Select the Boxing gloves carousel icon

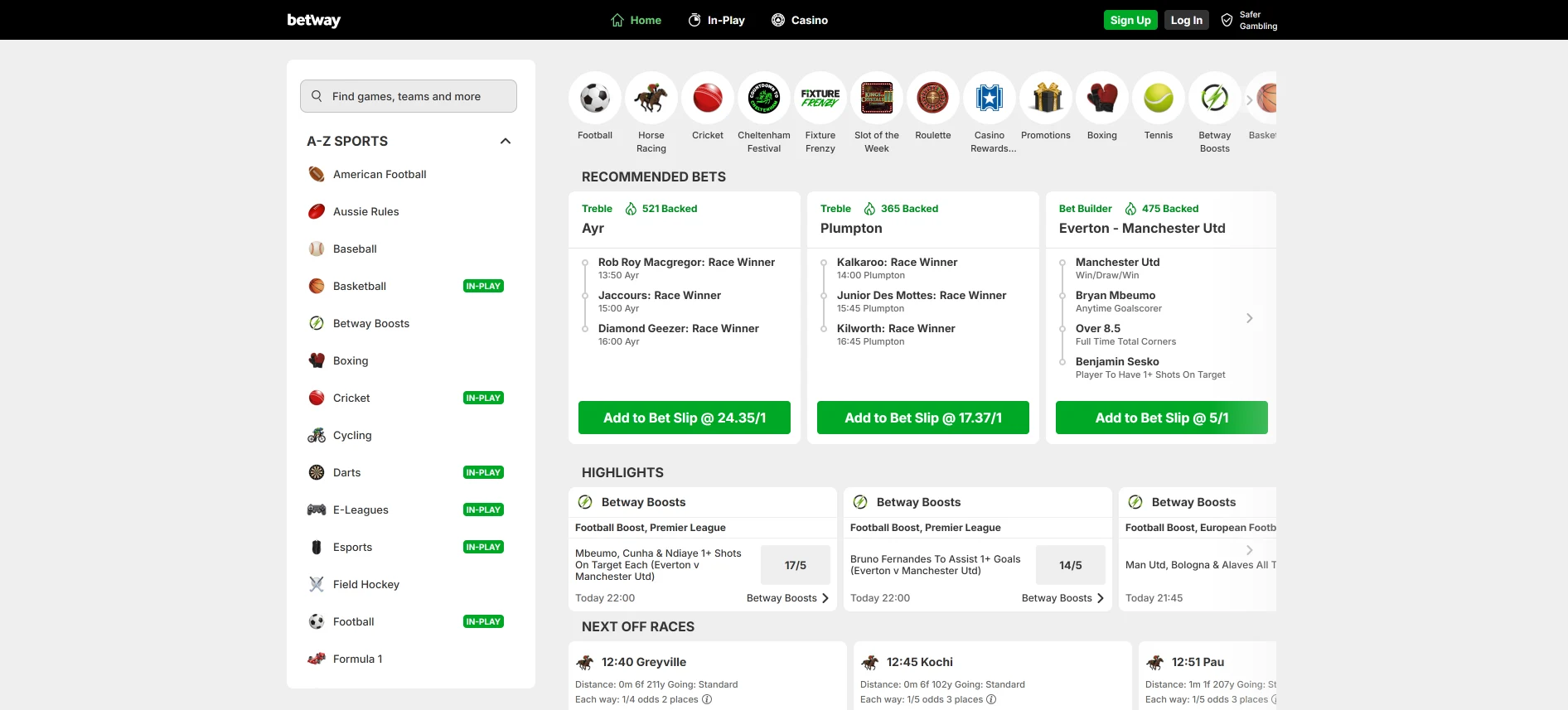1102,99
